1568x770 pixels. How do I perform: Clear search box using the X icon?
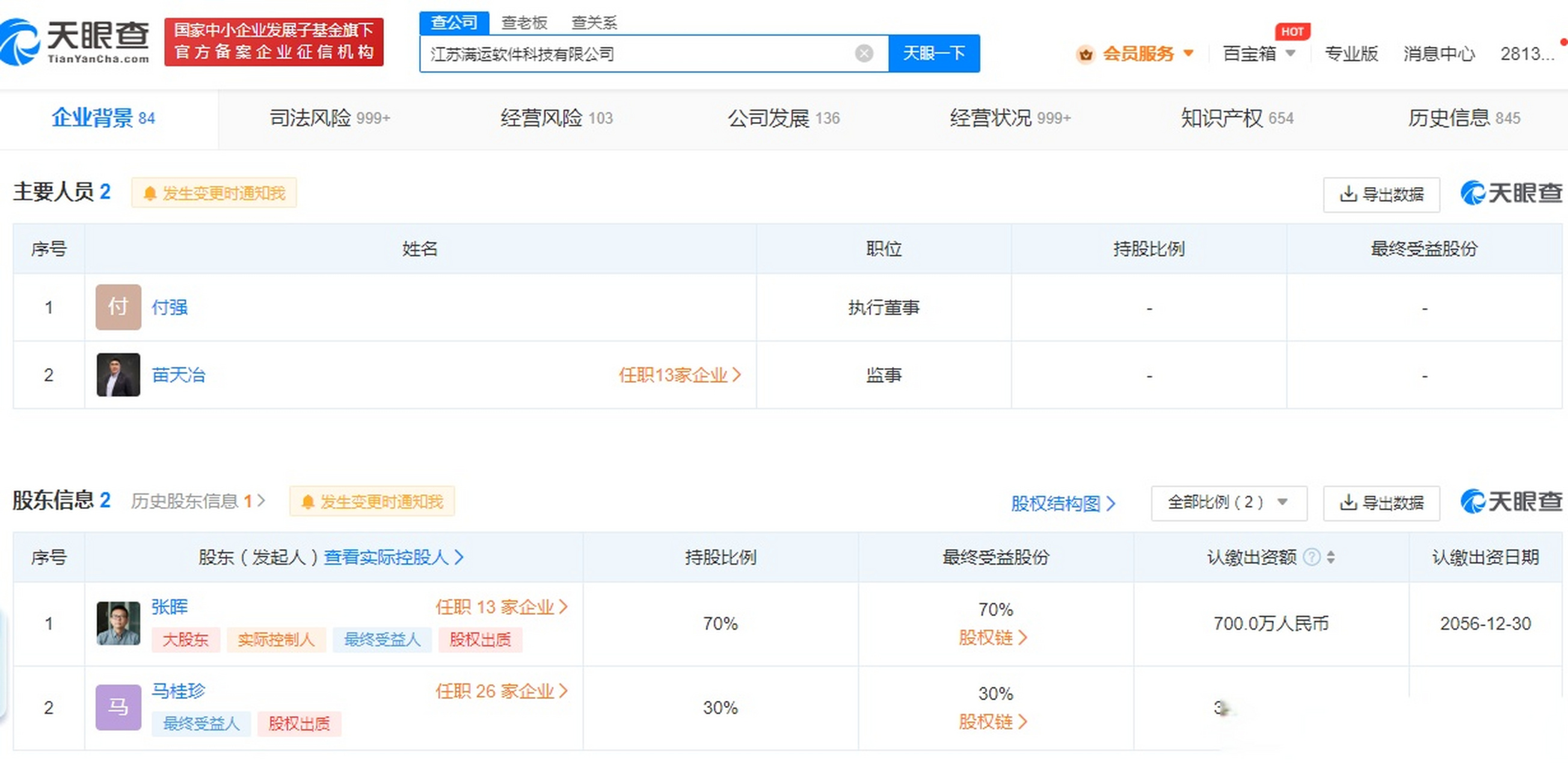click(864, 53)
